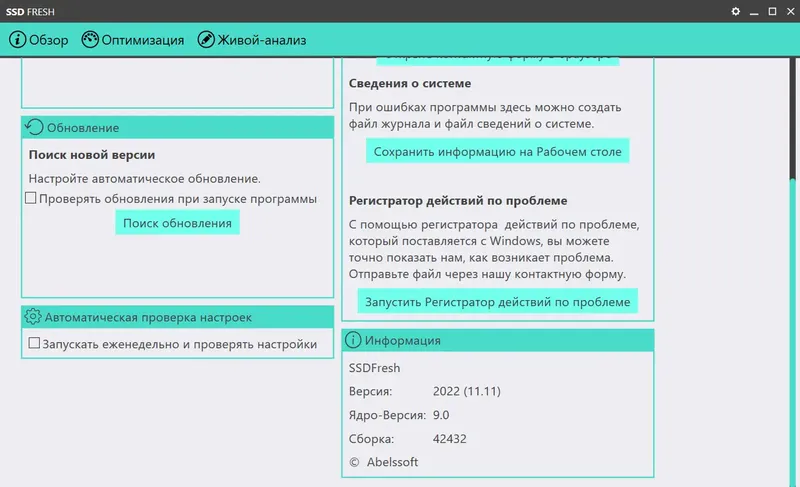Click the vertical scrollbar thumb
Viewport: 800px width, 487px height.
792,331
